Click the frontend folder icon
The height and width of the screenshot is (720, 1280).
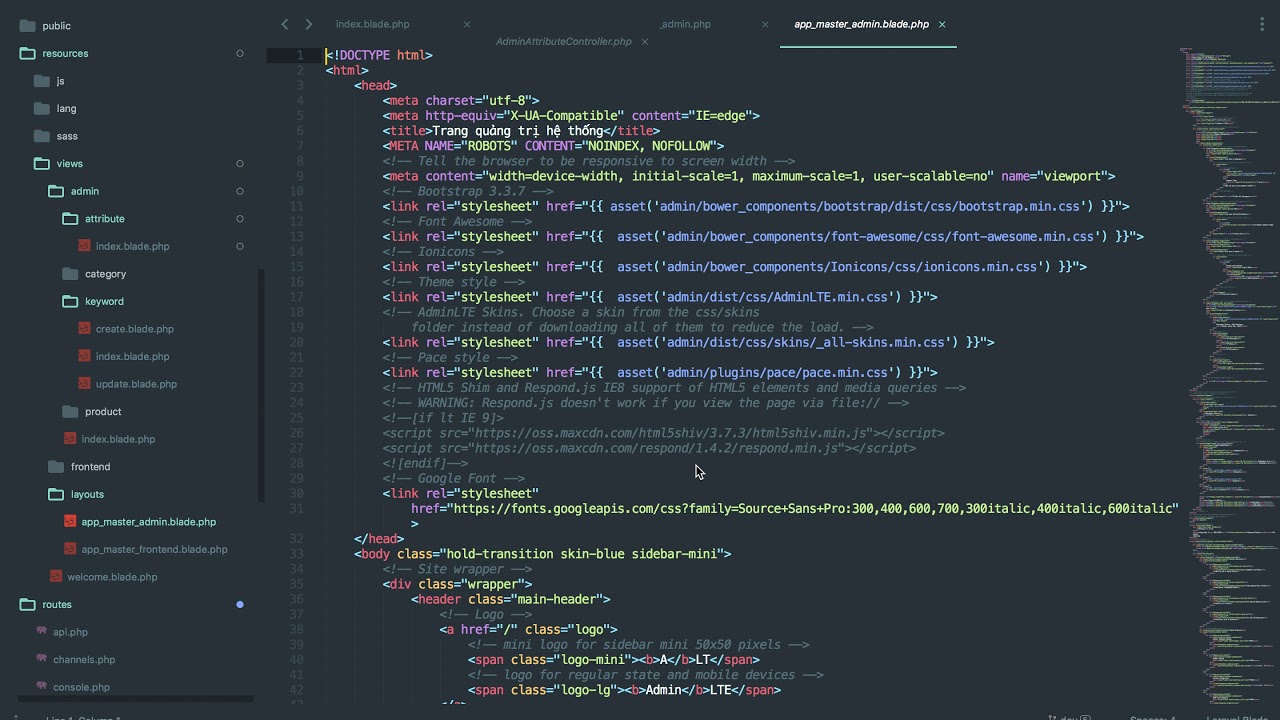(x=56, y=467)
